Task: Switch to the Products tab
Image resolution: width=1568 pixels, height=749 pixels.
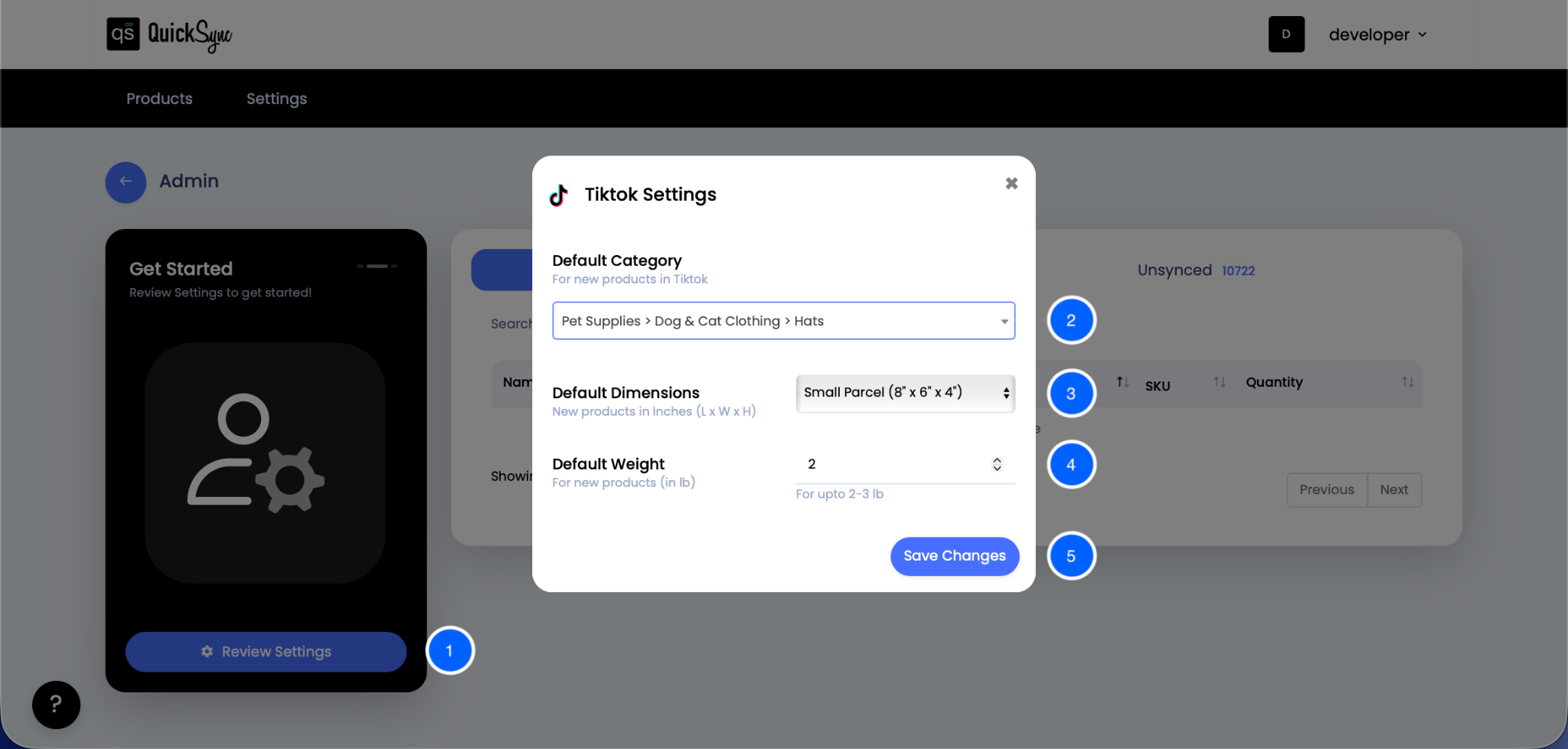Action: [158, 98]
